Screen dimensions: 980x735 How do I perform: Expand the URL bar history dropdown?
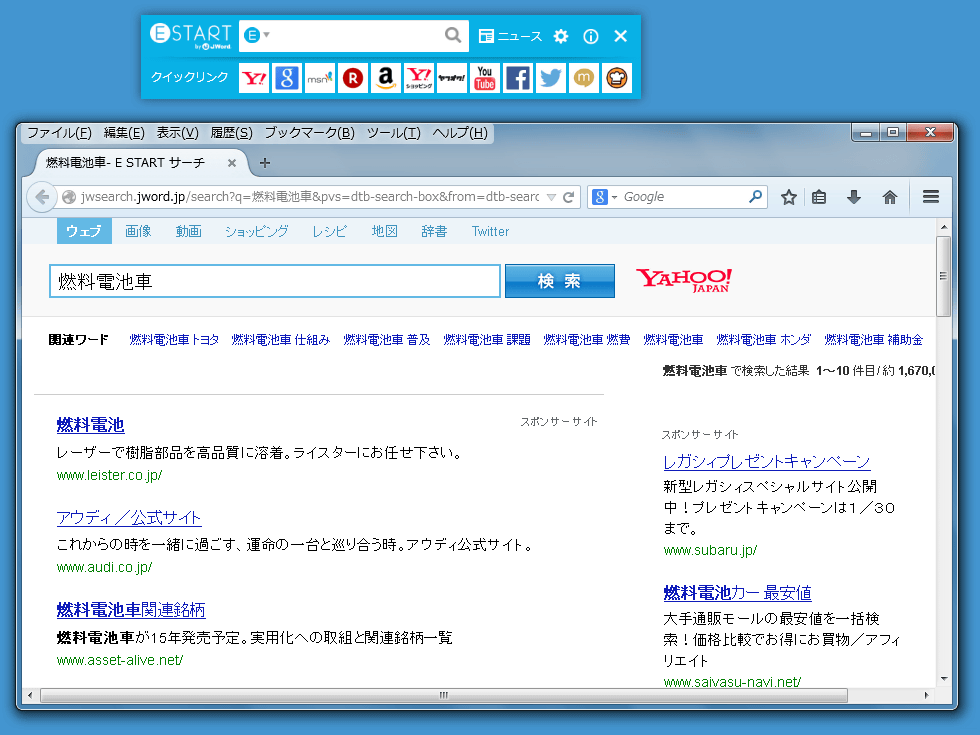tap(551, 198)
